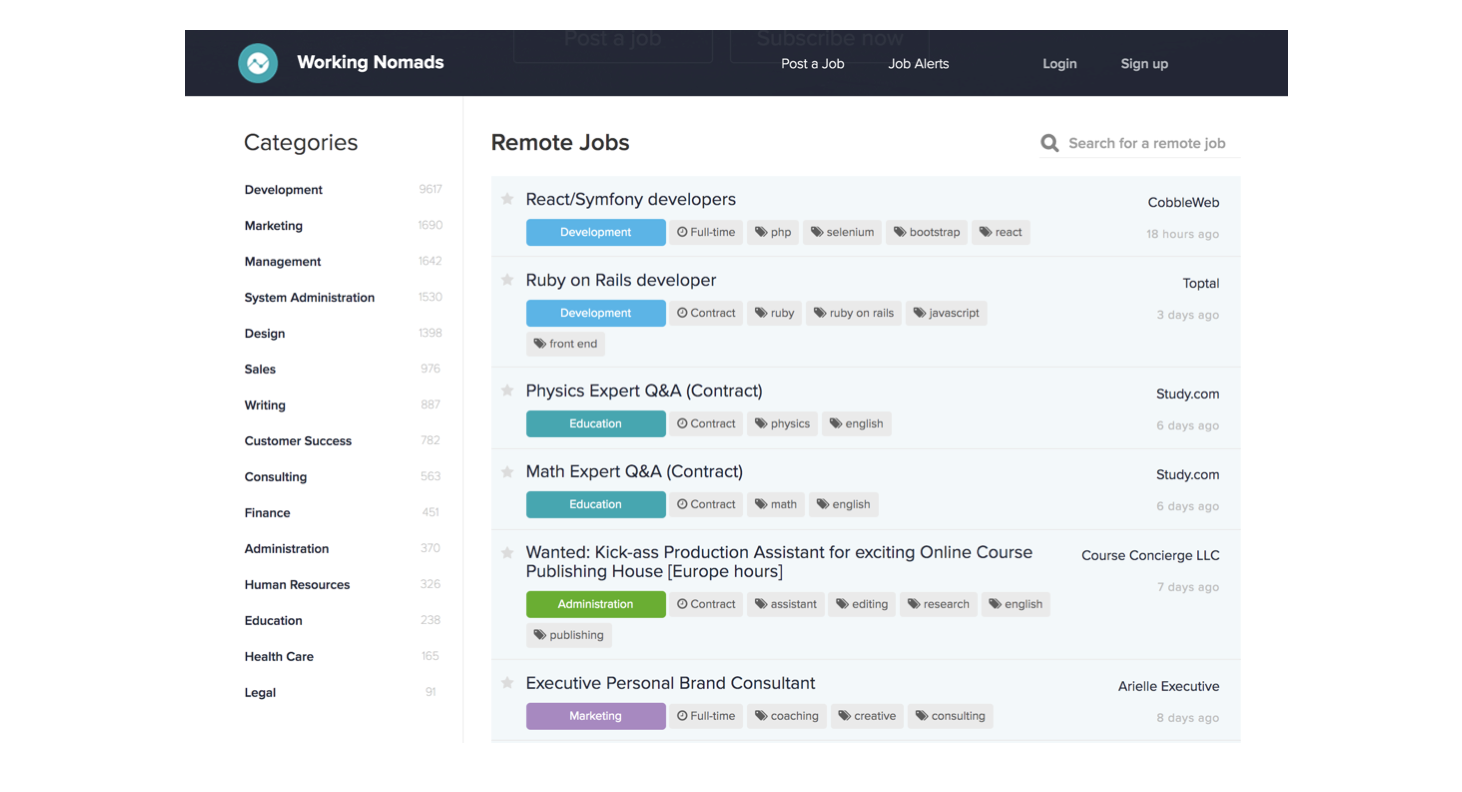The width and height of the screenshot is (1462, 792).
Task: Star the Ruby on Rails developer job
Action: pos(507,280)
